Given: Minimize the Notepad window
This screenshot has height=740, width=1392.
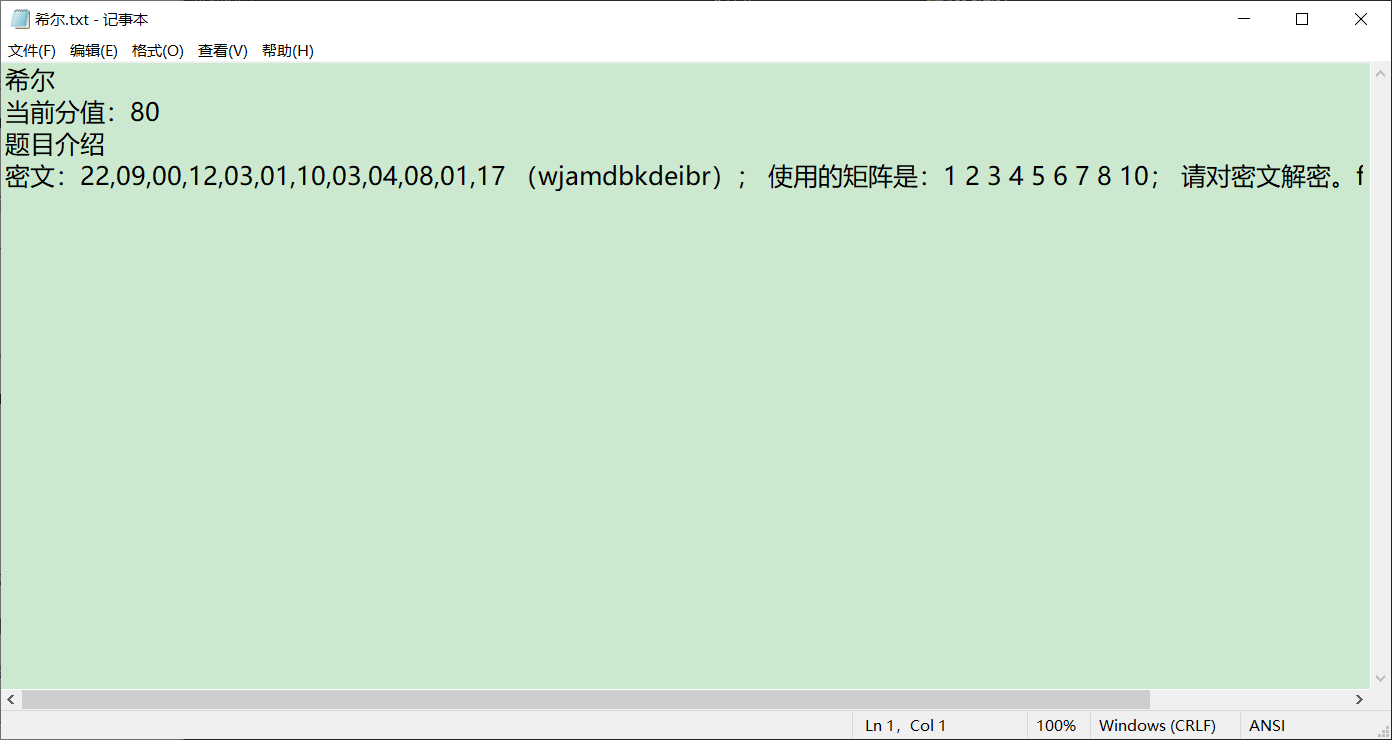Looking at the screenshot, I should (1245, 19).
